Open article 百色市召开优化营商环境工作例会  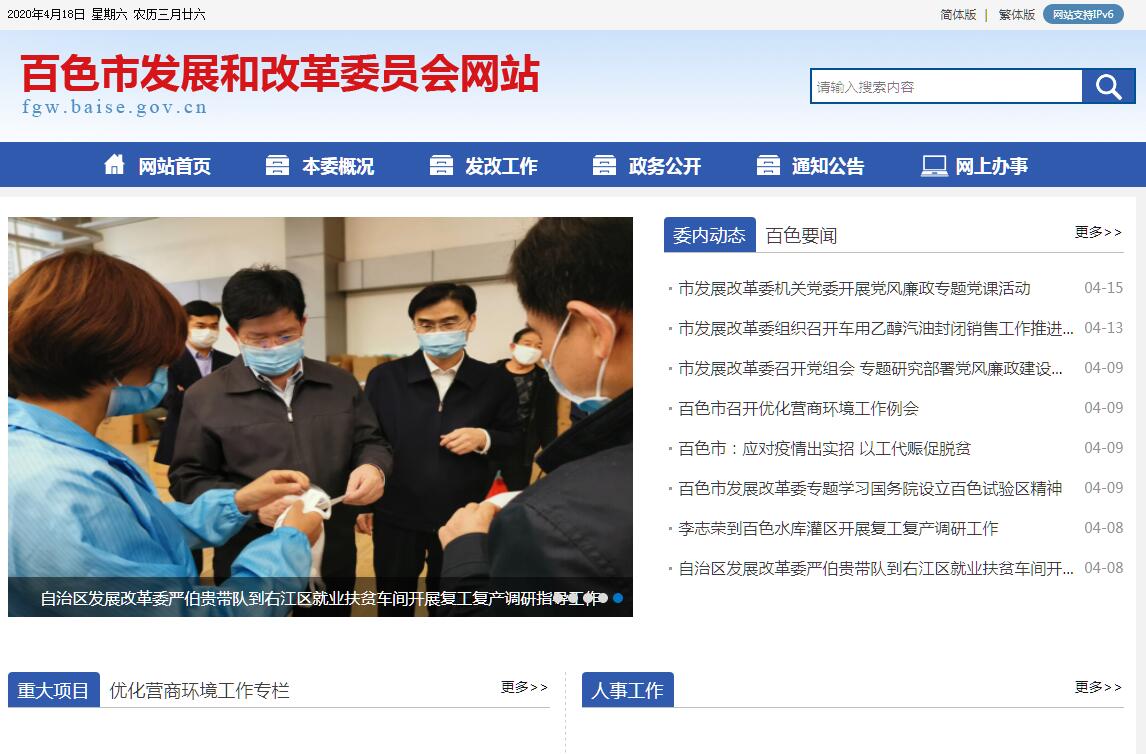pos(798,408)
